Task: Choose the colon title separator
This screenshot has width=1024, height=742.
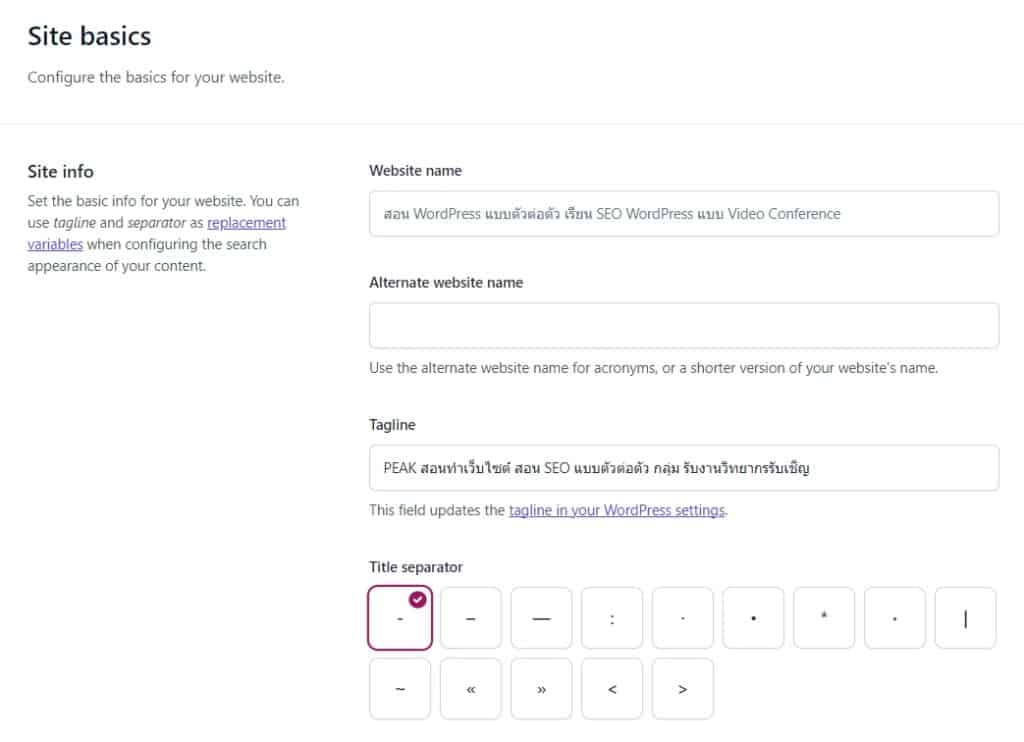Action: coord(612,618)
